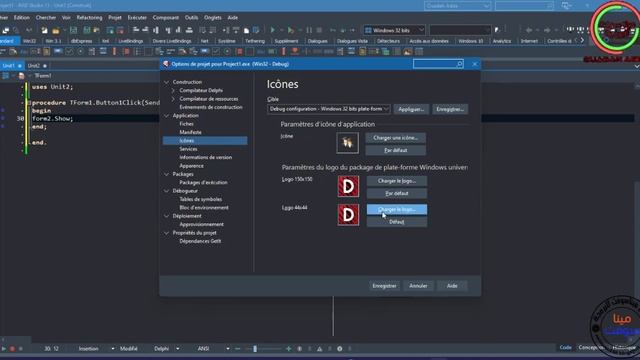Viewport: 640px width, 360px height.
Task: Increase editor zoom with the plus icon
Action: [289, 349]
